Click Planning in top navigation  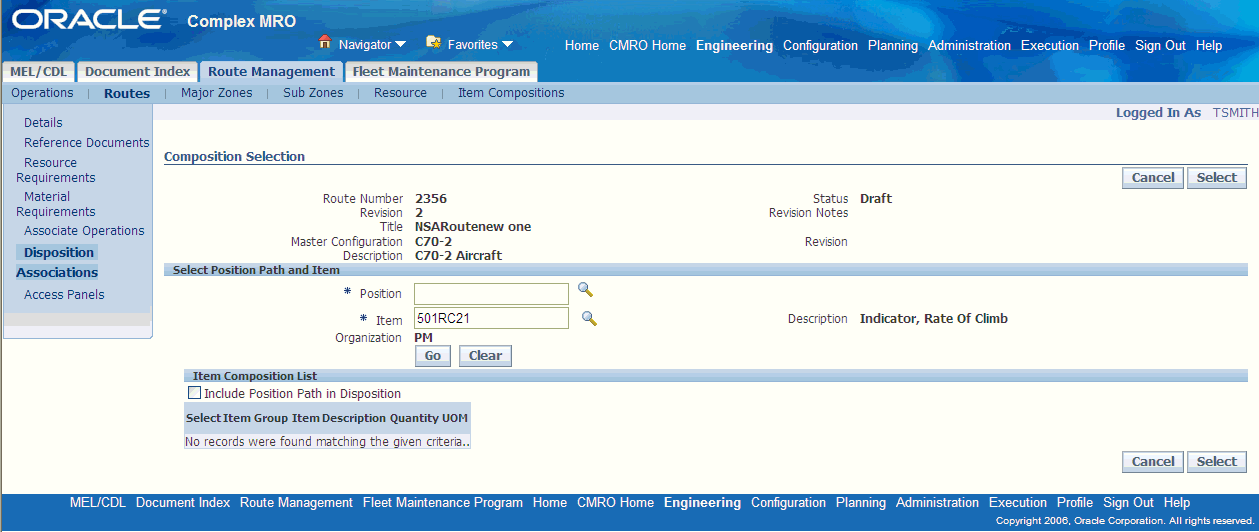(893, 45)
